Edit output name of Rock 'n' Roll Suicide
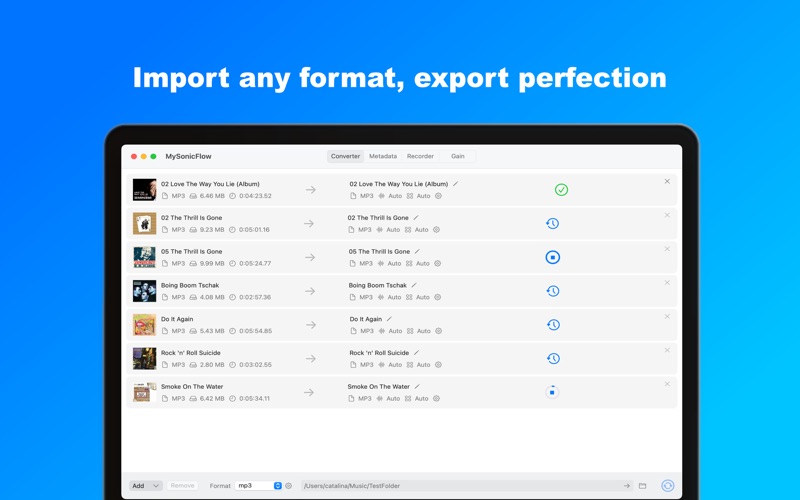 point(416,353)
